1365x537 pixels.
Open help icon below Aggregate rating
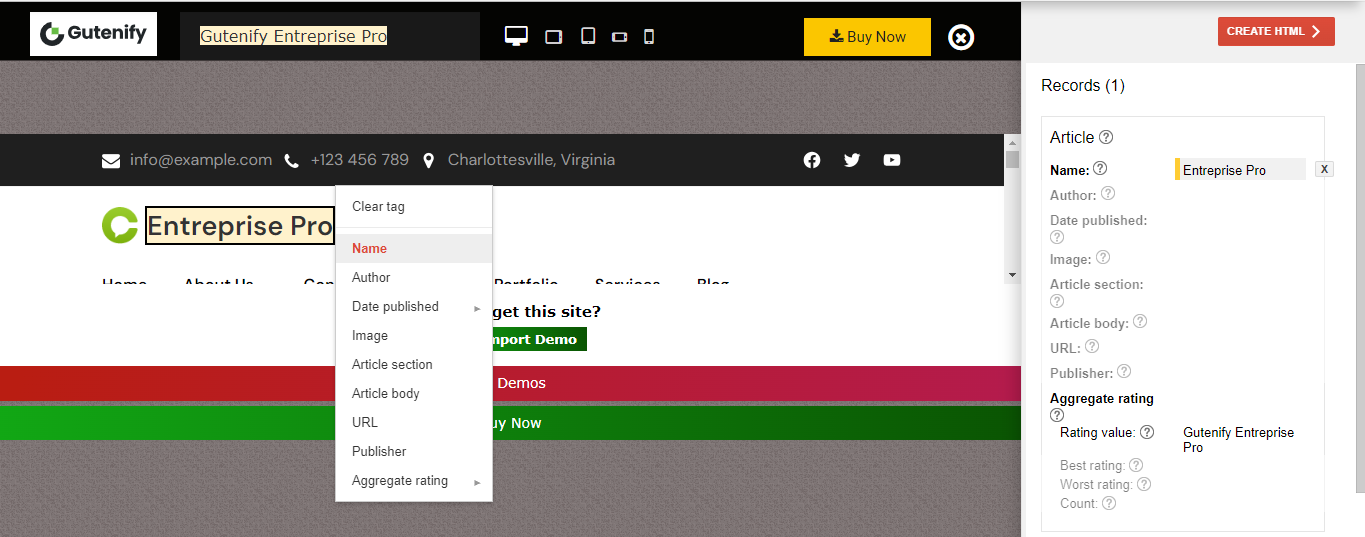click(1057, 415)
